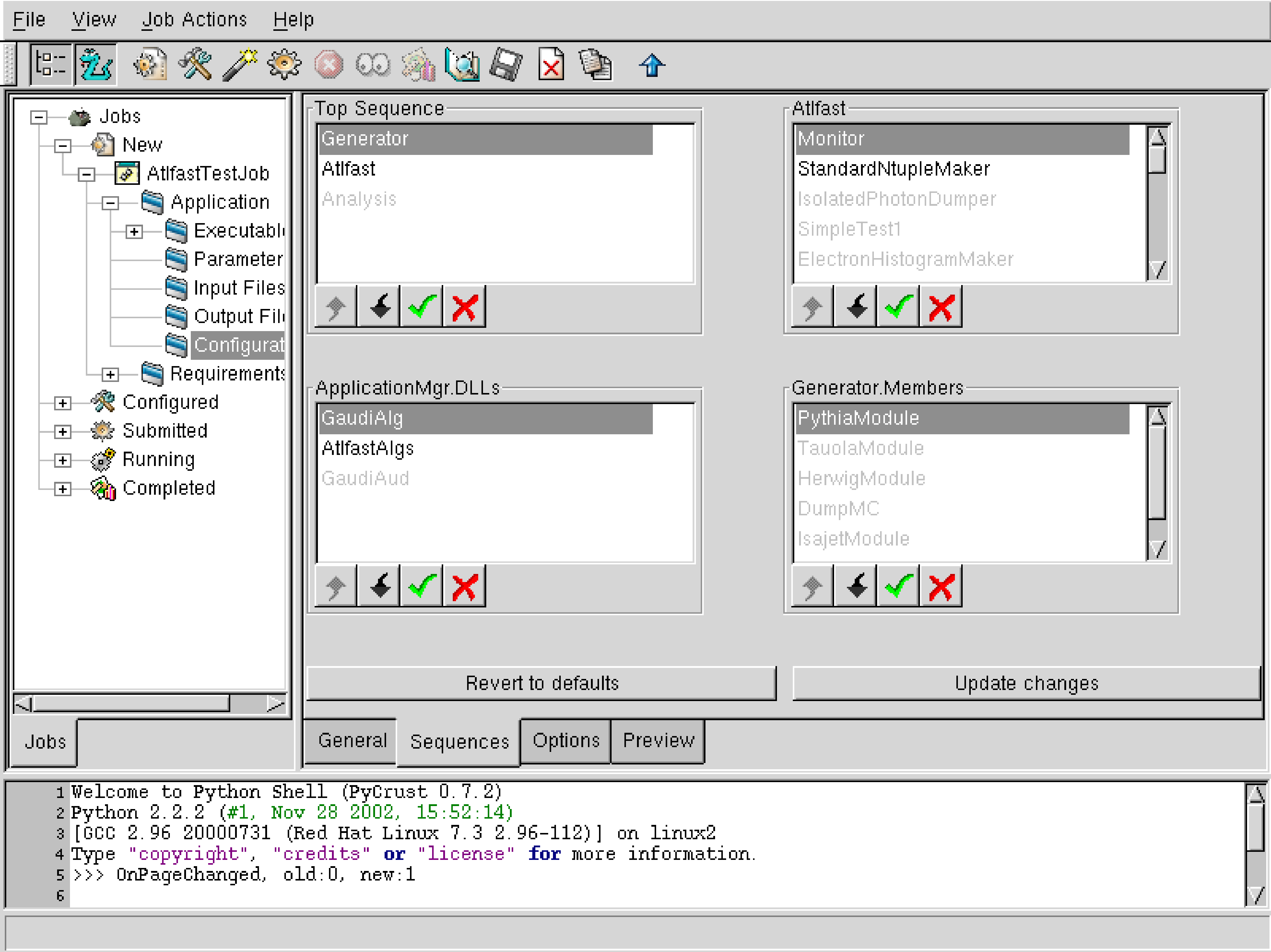Collapse the AtlfastTestJob tree node
Screen dimensions: 1271x952
(x=86, y=174)
